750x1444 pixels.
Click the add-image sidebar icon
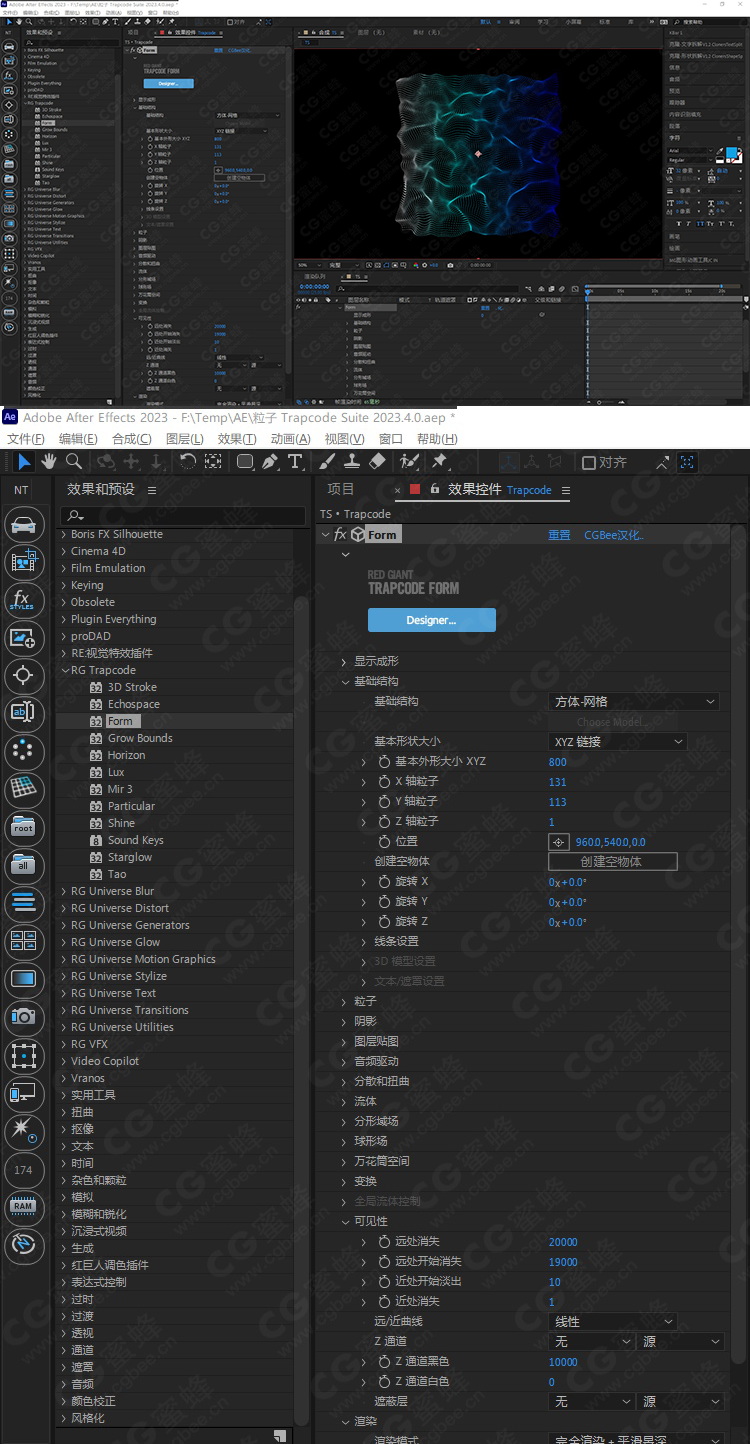tap(23, 638)
